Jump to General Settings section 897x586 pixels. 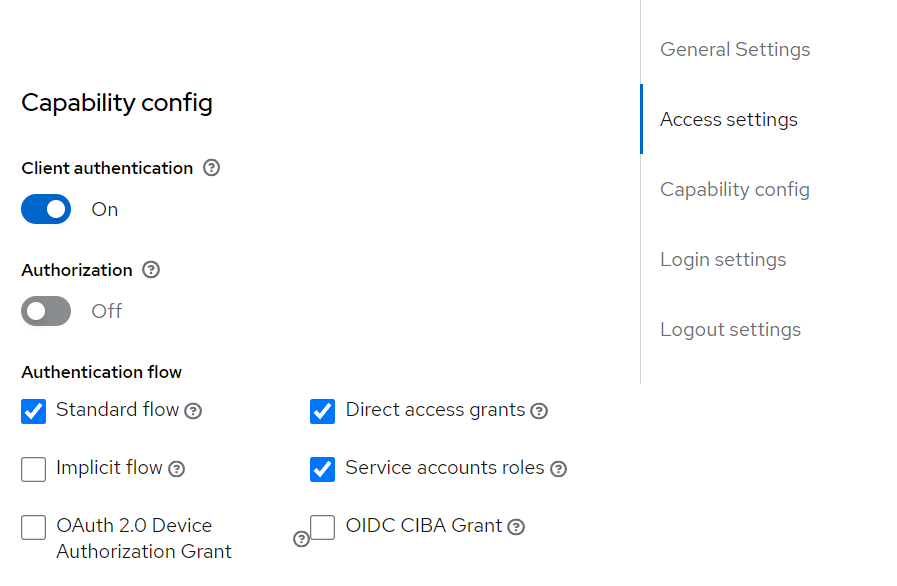point(735,49)
